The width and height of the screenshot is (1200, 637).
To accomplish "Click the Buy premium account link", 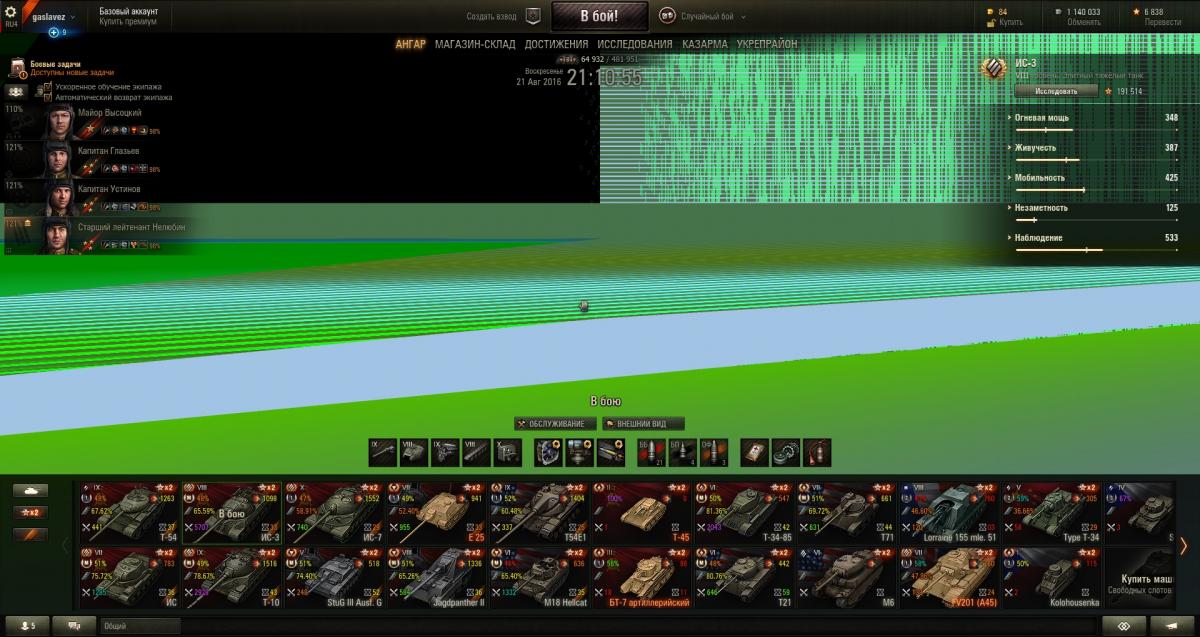I will (x=128, y=22).
